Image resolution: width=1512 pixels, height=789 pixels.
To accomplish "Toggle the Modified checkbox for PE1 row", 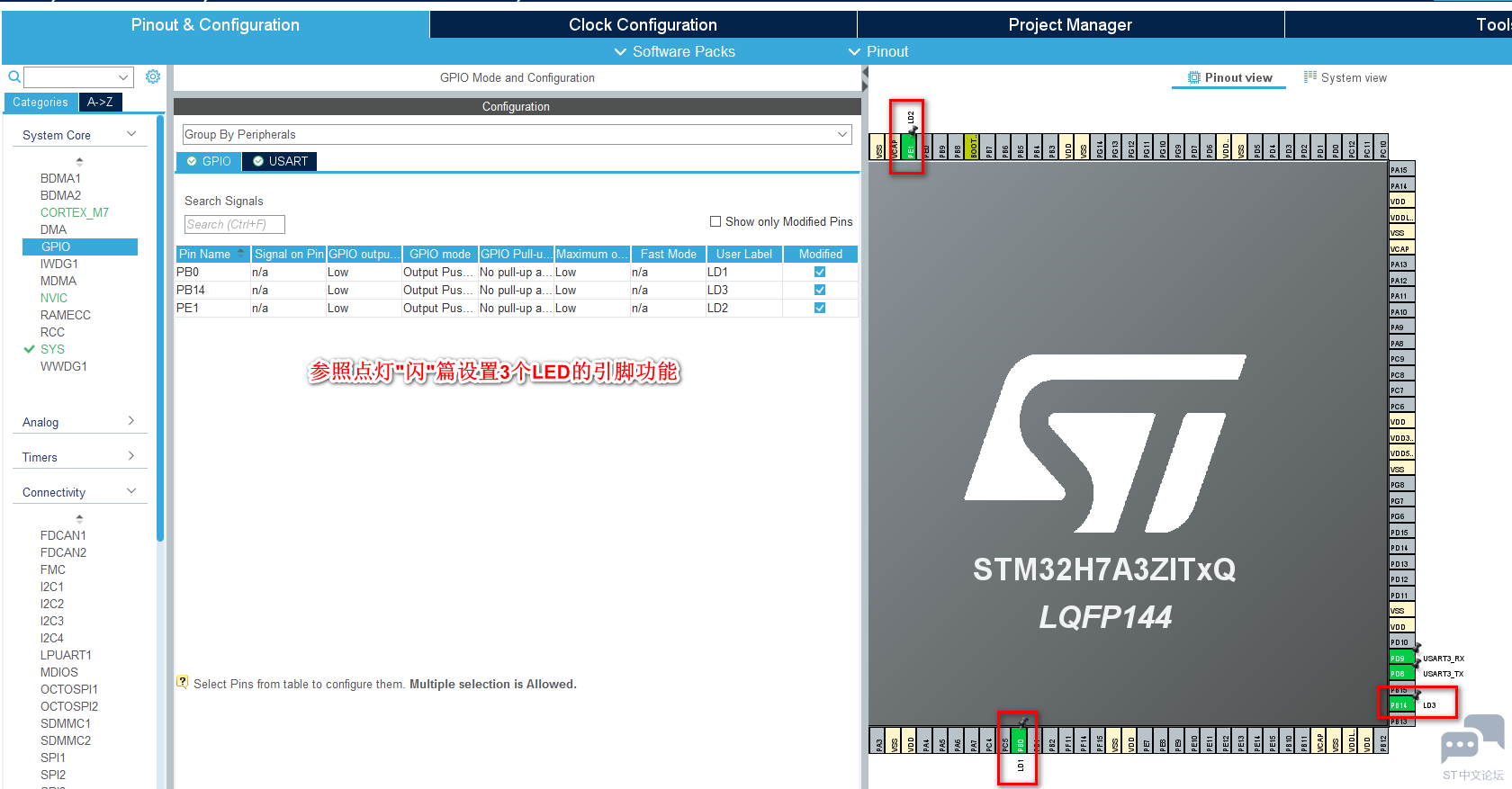I will pyautogui.click(x=820, y=308).
